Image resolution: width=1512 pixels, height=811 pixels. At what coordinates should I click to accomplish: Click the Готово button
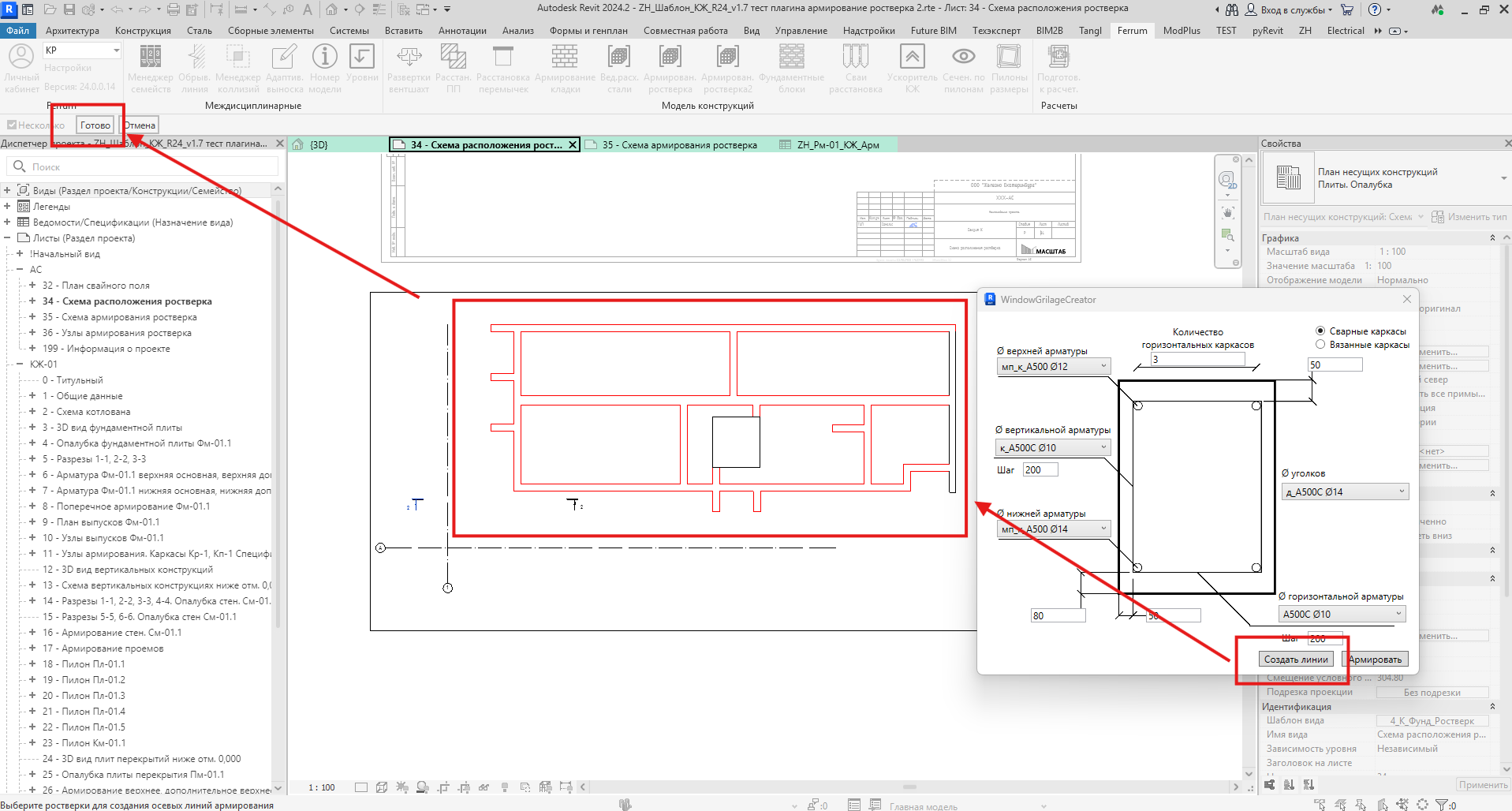tap(95, 125)
